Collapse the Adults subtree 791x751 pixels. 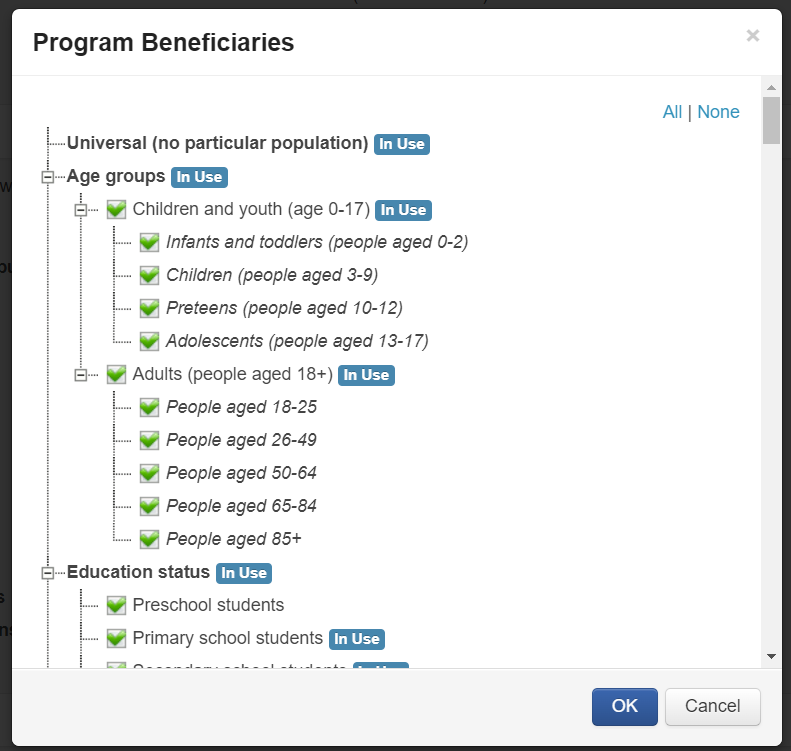[81, 375]
